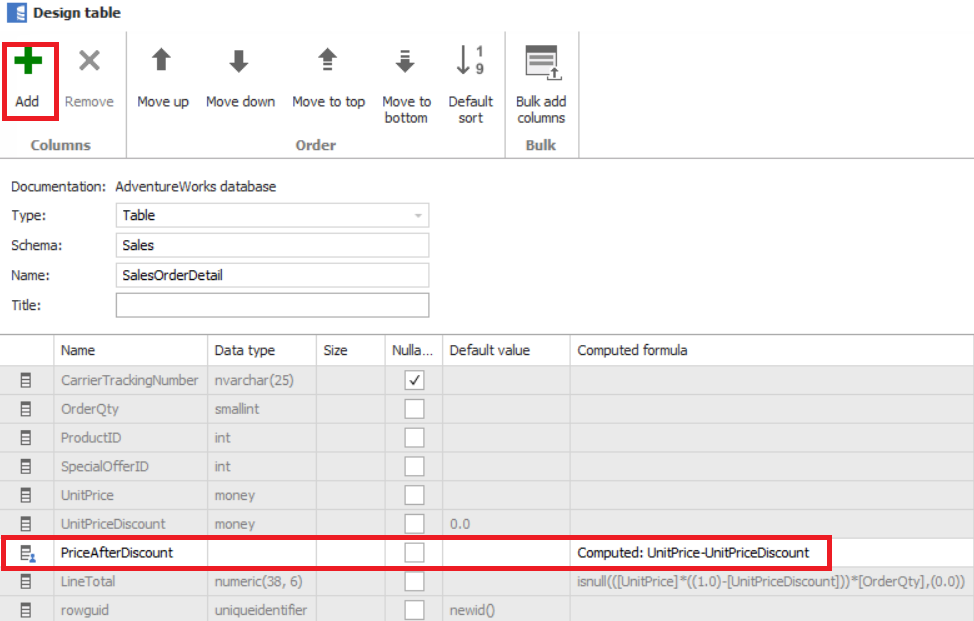The width and height of the screenshot is (974, 621).
Task: Click the empty Title text field
Action: click(272, 305)
